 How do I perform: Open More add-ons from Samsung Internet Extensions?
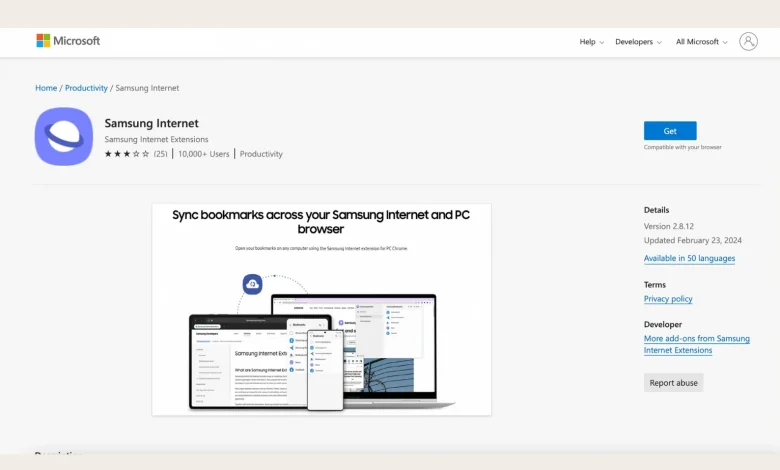click(x=696, y=344)
